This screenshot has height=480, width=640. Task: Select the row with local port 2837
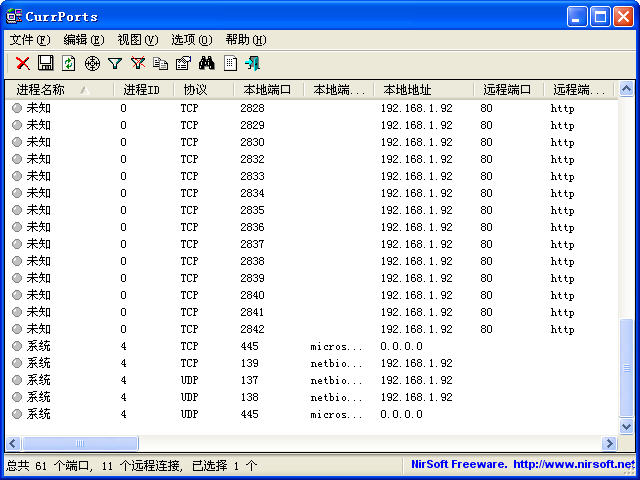pyautogui.click(x=311, y=244)
